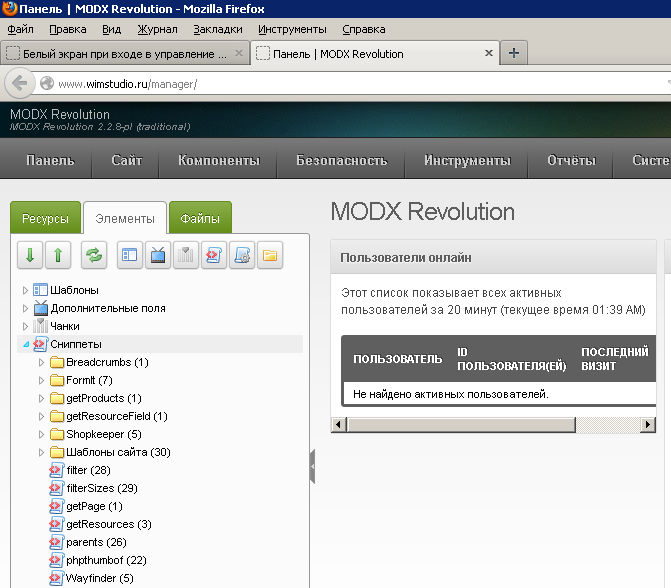Select the filterSizes (29) snippet
This screenshot has height=588, width=671.
pyautogui.click(x=102, y=488)
